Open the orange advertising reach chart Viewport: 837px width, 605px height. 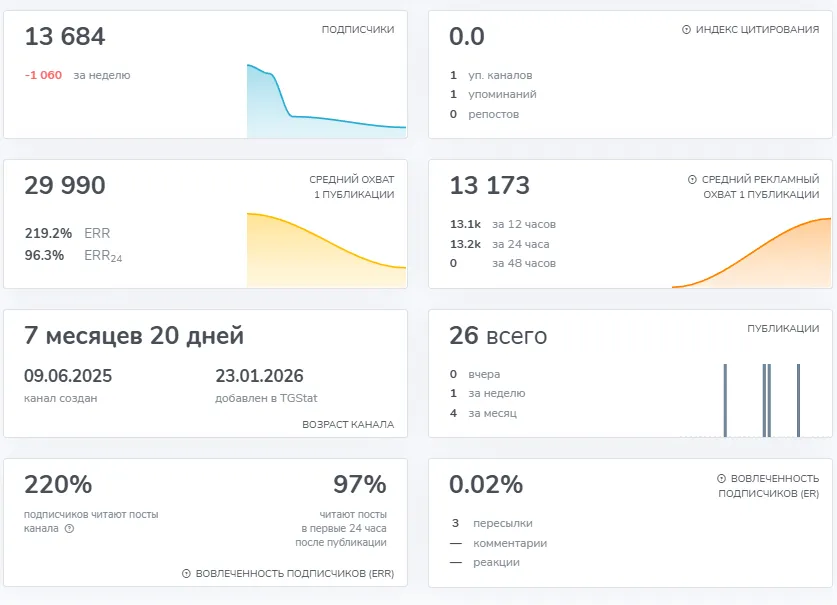(752, 253)
